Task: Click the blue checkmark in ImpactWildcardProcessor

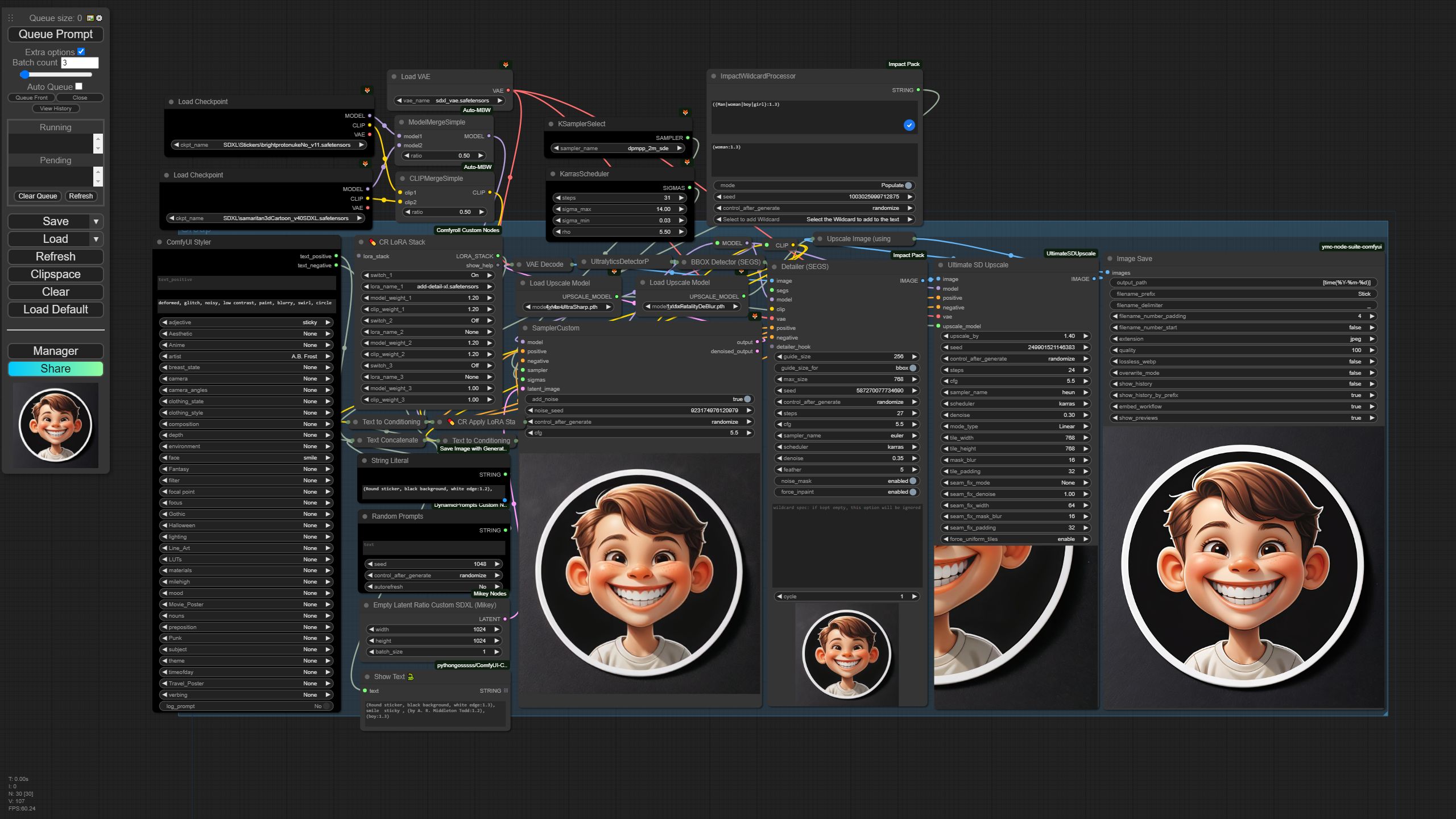Action: [909, 125]
